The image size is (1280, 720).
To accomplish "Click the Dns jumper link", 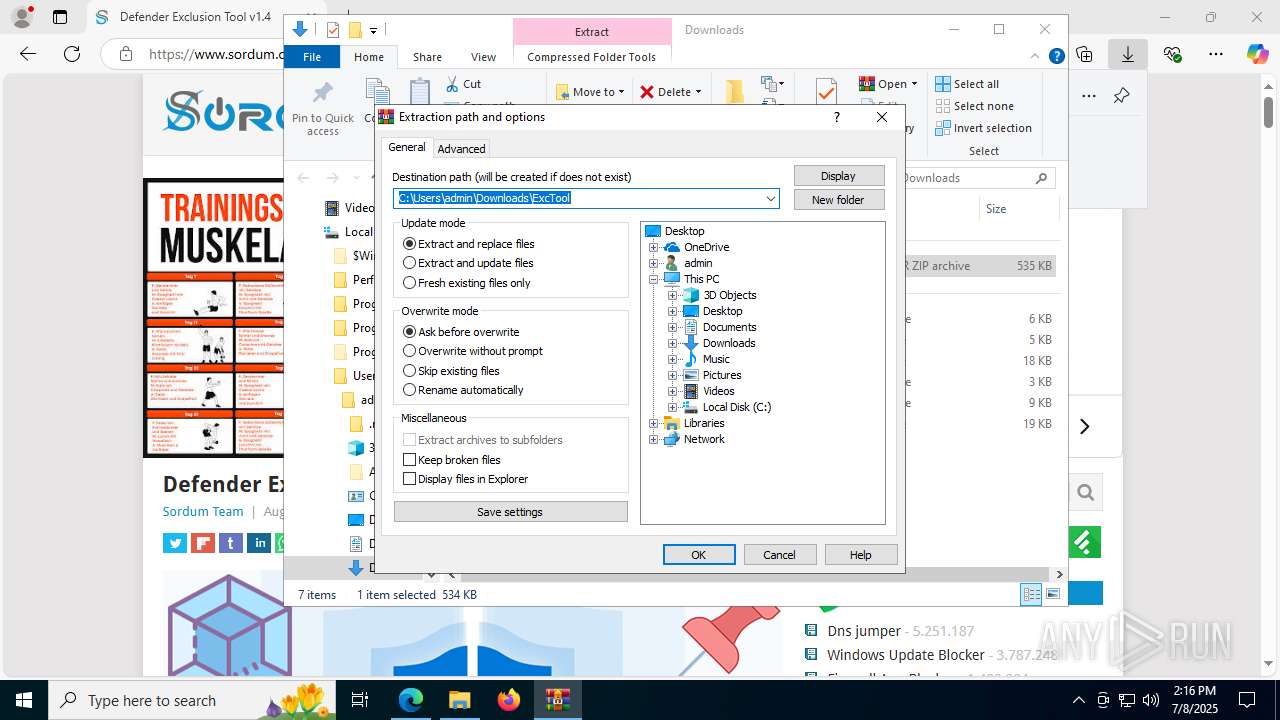I will click(x=864, y=631).
